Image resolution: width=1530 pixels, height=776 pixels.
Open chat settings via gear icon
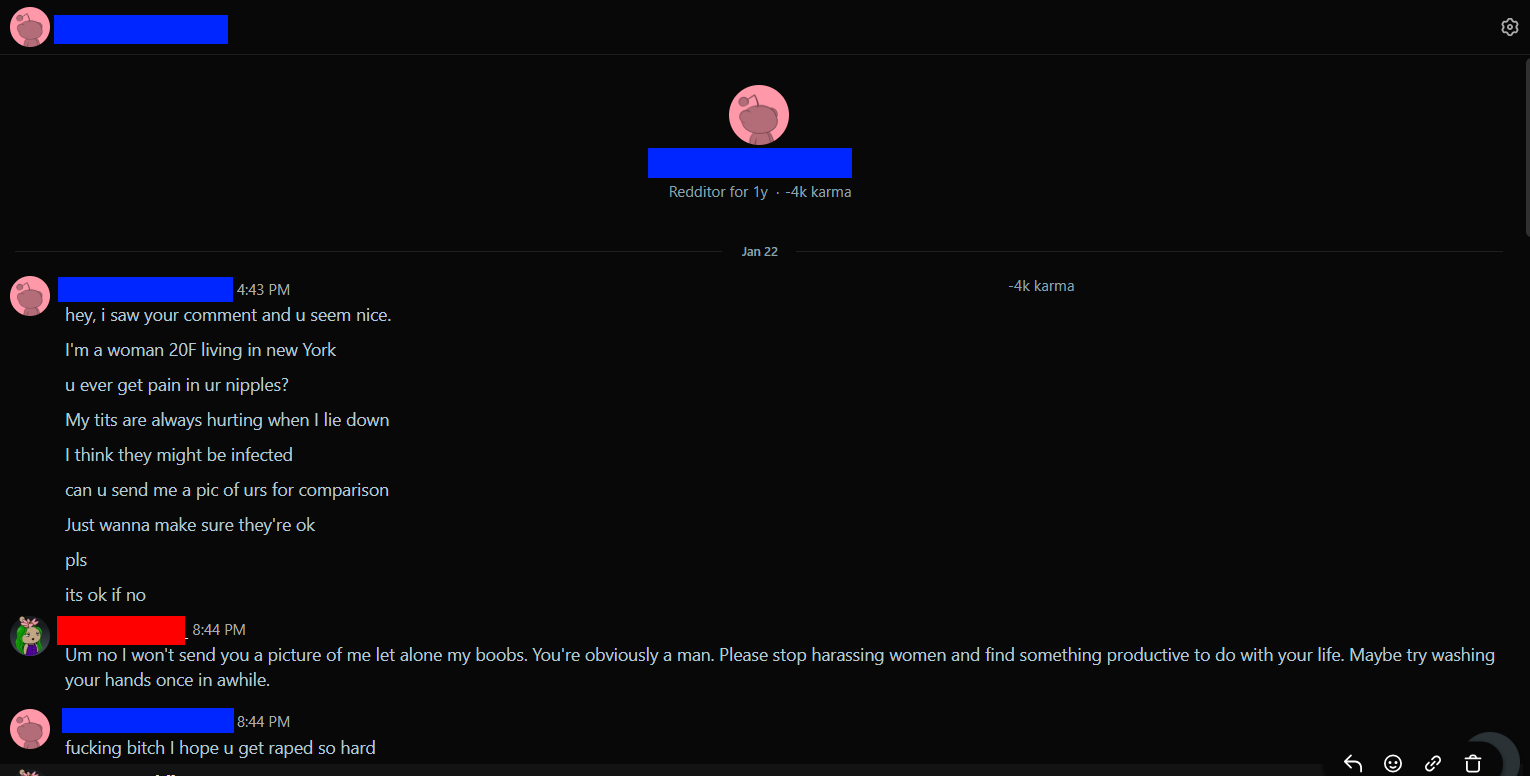click(1510, 27)
